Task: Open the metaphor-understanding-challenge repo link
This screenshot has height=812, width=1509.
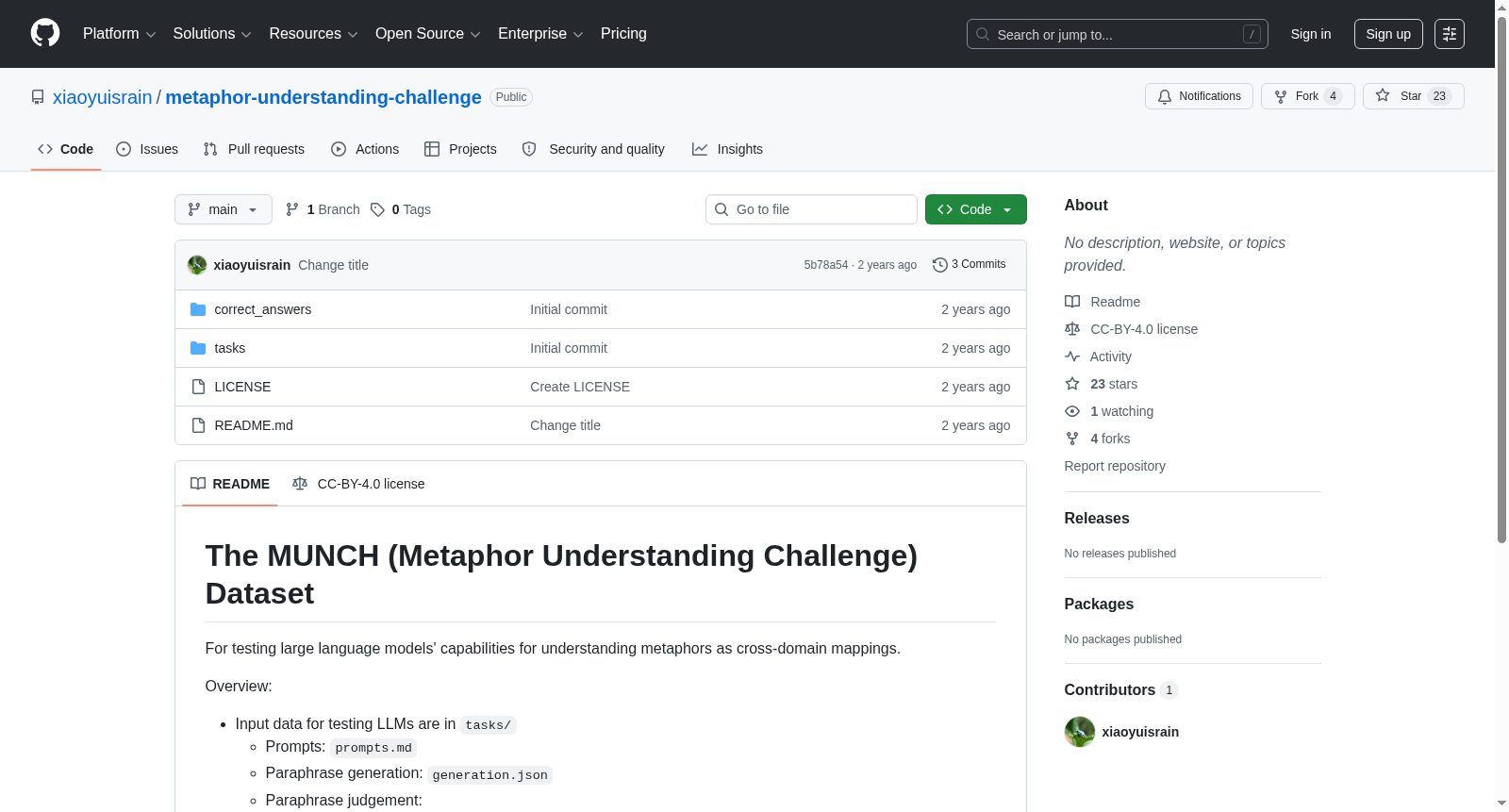Action: (323, 97)
